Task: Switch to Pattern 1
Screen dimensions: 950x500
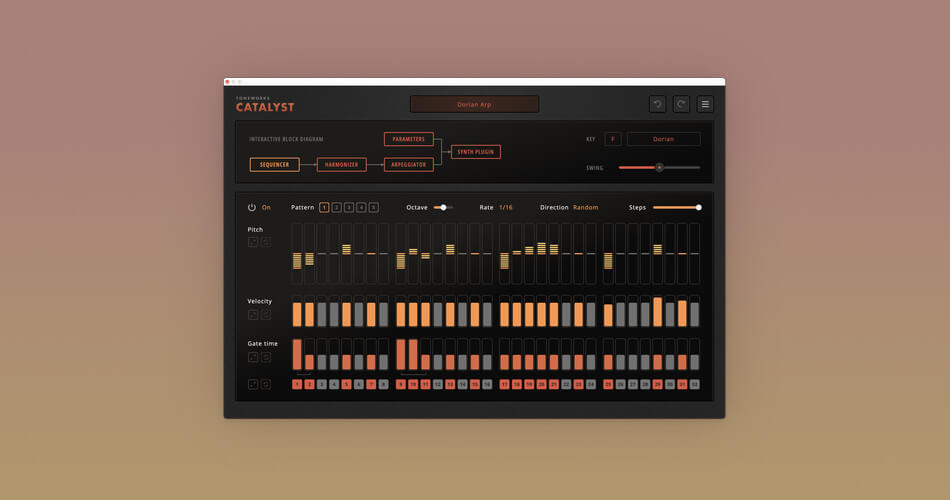Action: pos(324,207)
